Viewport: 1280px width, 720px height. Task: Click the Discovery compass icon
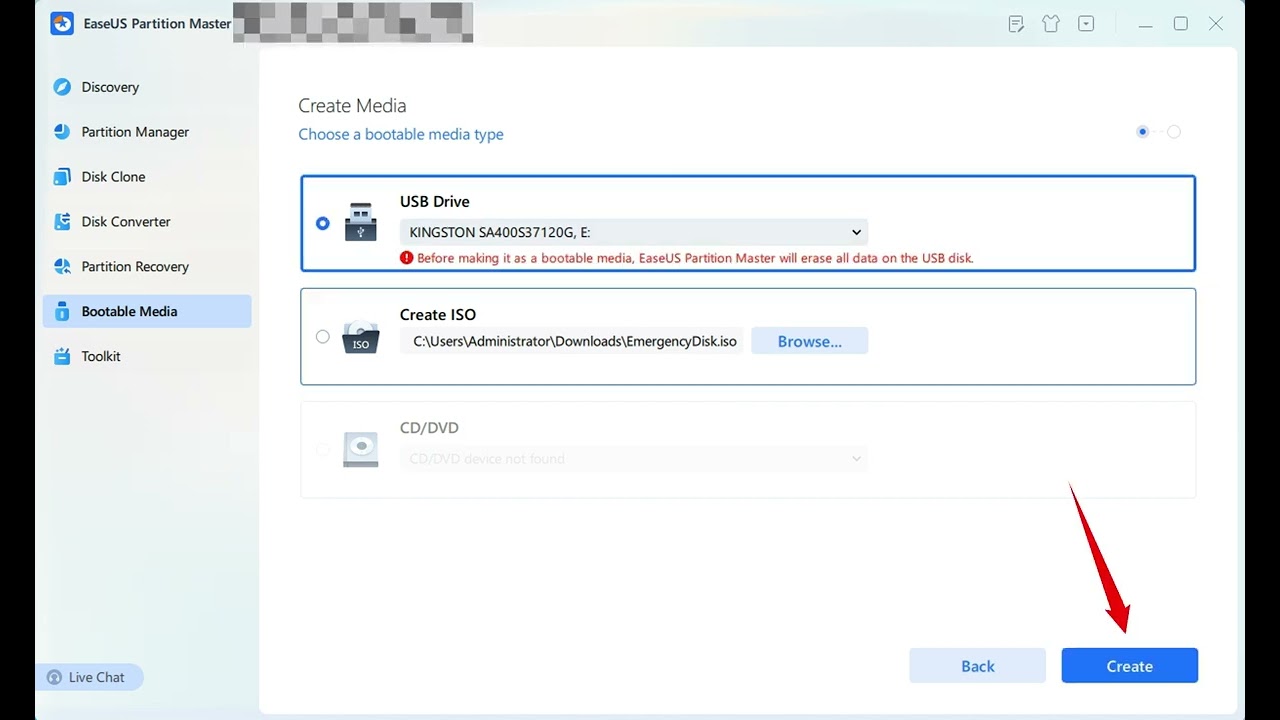coord(62,87)
